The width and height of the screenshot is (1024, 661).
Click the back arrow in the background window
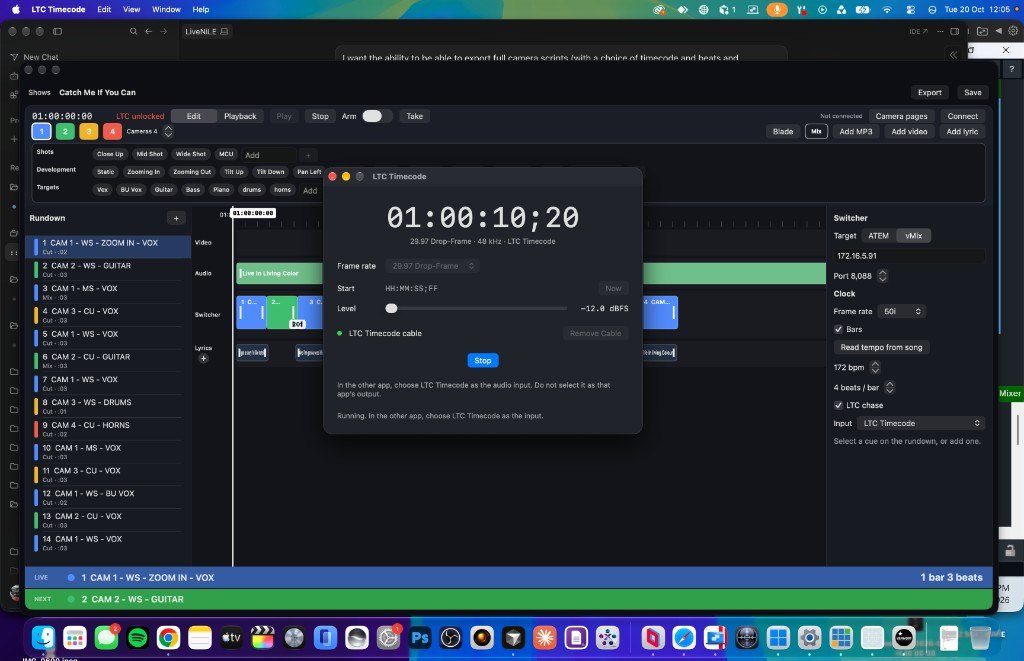pos(148,31)
